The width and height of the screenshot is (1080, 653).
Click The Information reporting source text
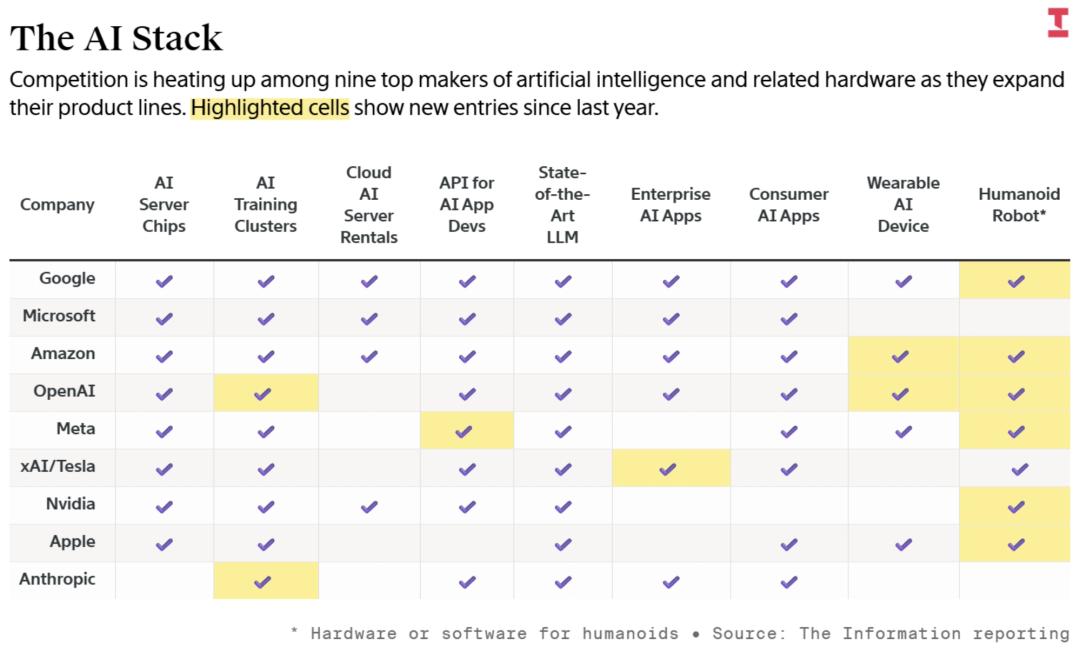click(955, 633)
